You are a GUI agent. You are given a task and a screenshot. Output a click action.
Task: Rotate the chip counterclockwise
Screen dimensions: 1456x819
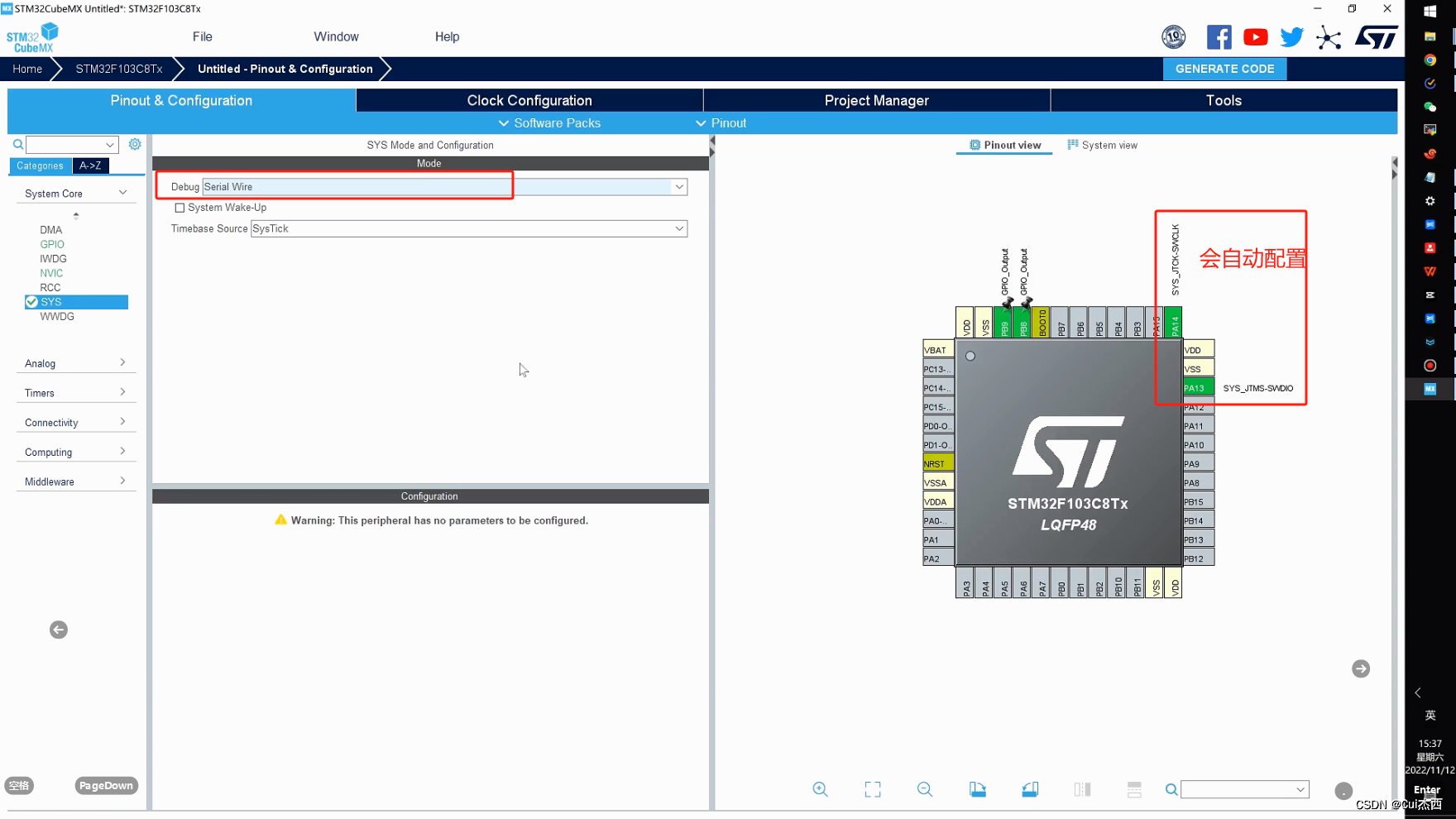1030,789
